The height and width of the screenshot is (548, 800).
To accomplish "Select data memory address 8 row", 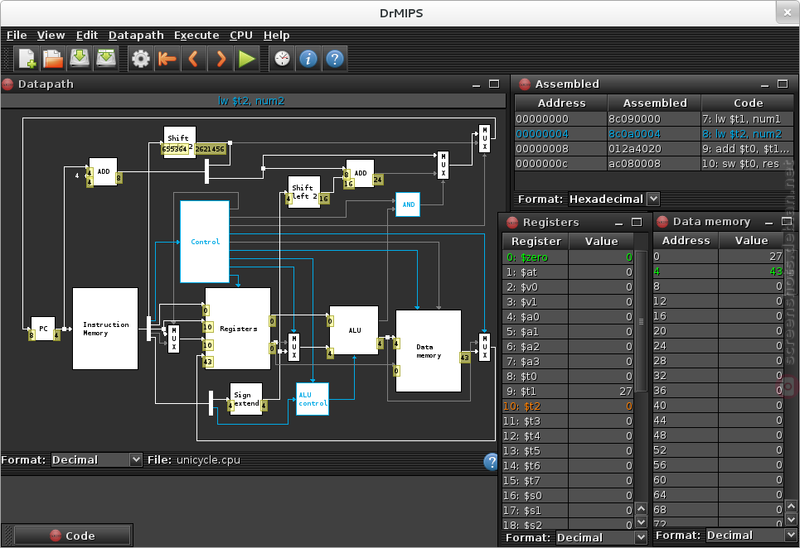I will pos(718,286).
